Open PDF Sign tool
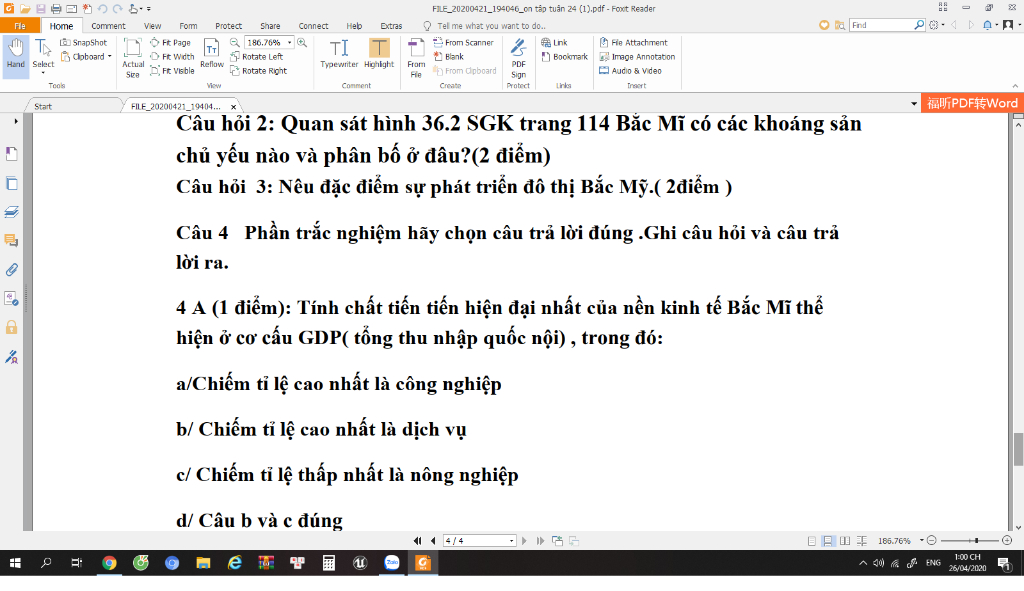The image size is (1024, 591). coord(519,57)
